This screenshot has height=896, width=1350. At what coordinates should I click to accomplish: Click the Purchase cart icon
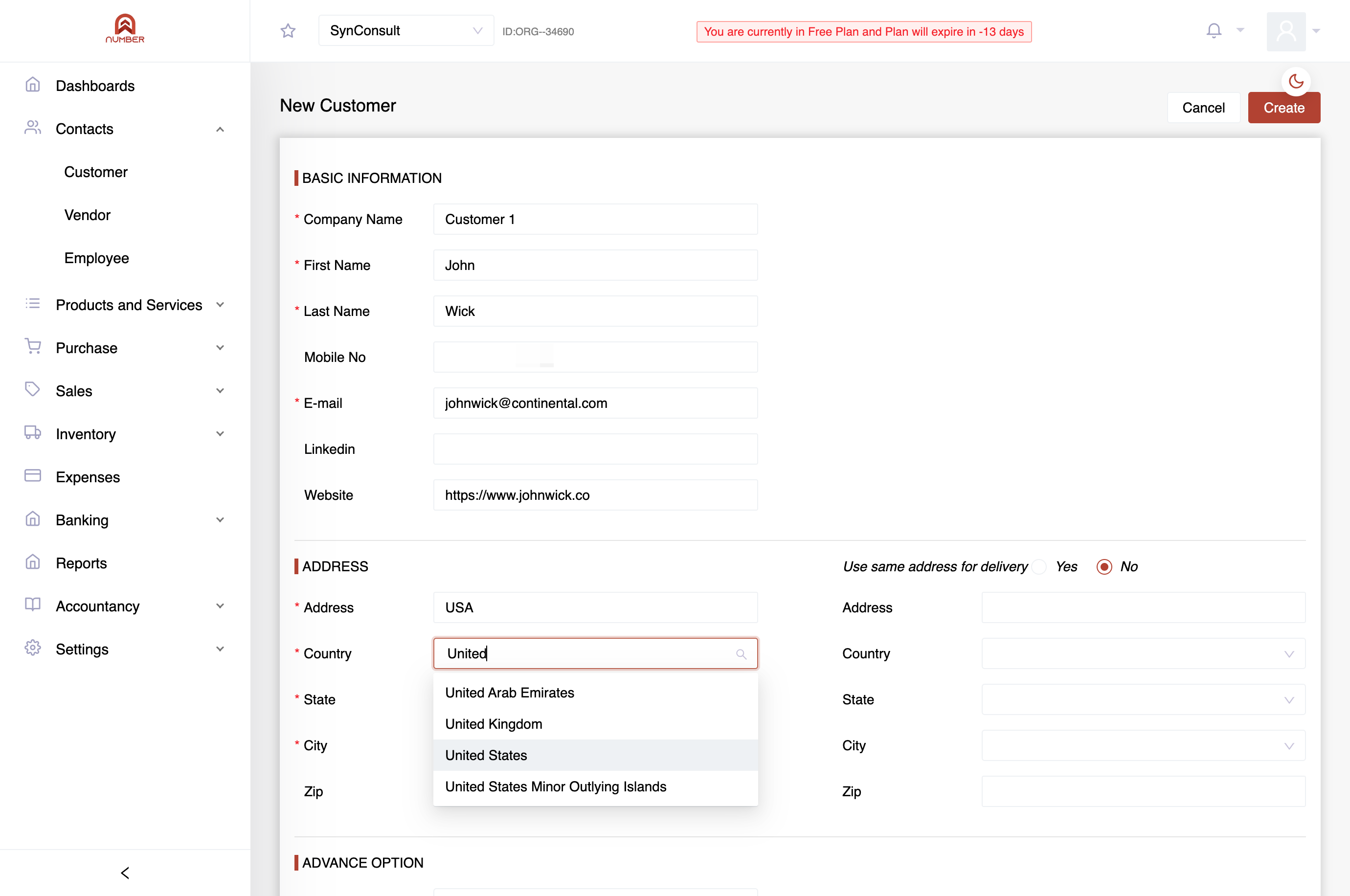coord(33,347)
